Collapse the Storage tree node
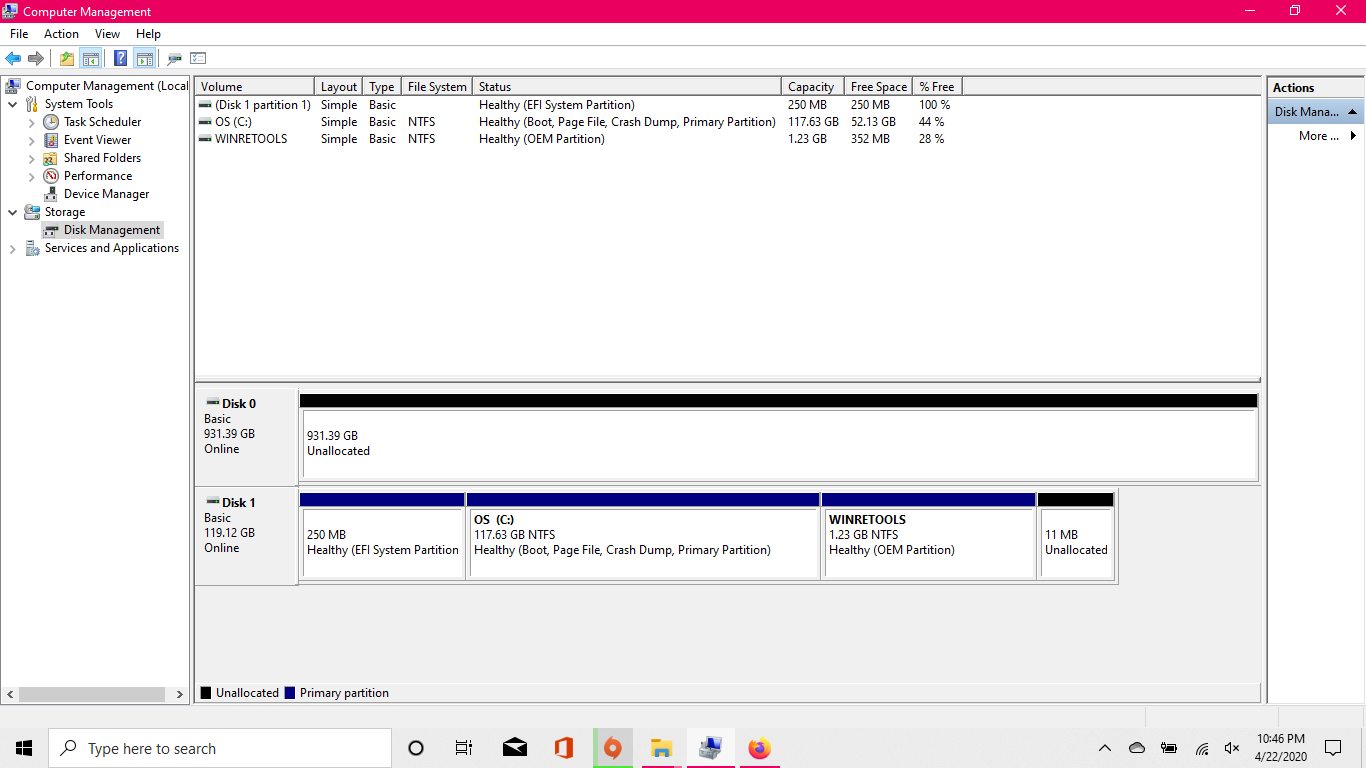The image size is (1366, 768). click(12, 212)
